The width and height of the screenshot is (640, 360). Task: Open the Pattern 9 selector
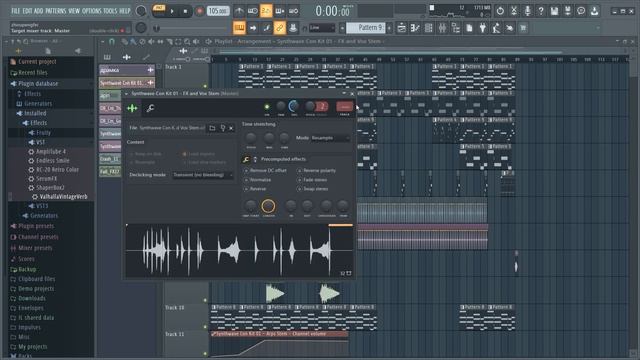[x=366, y=28]
